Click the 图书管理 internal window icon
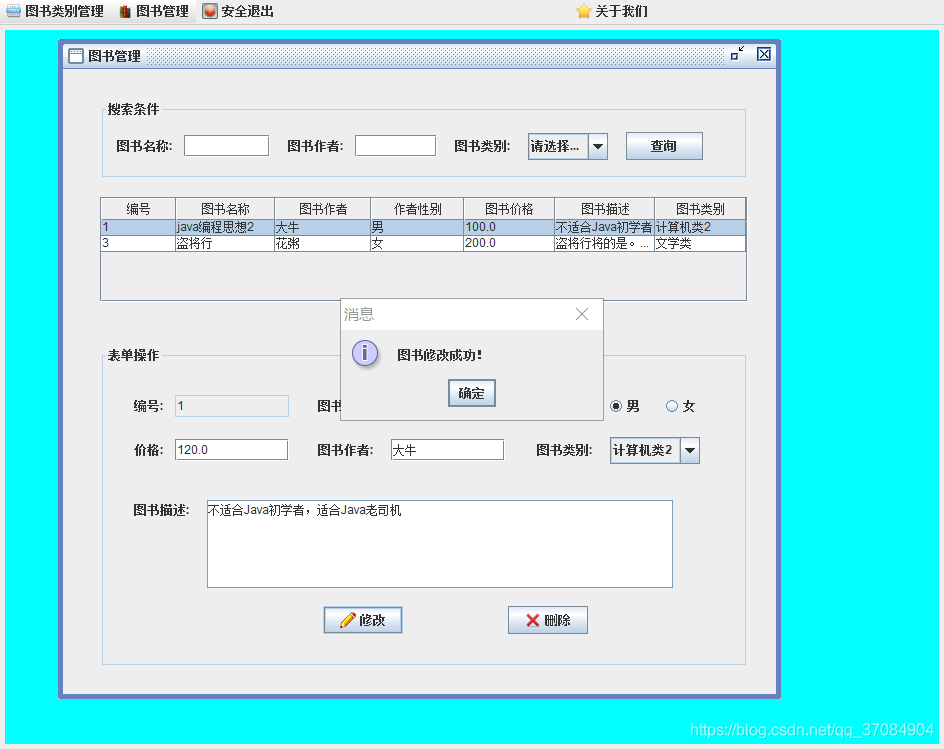Viewport: 944px width, 749px height. click(x=76, y=56)
